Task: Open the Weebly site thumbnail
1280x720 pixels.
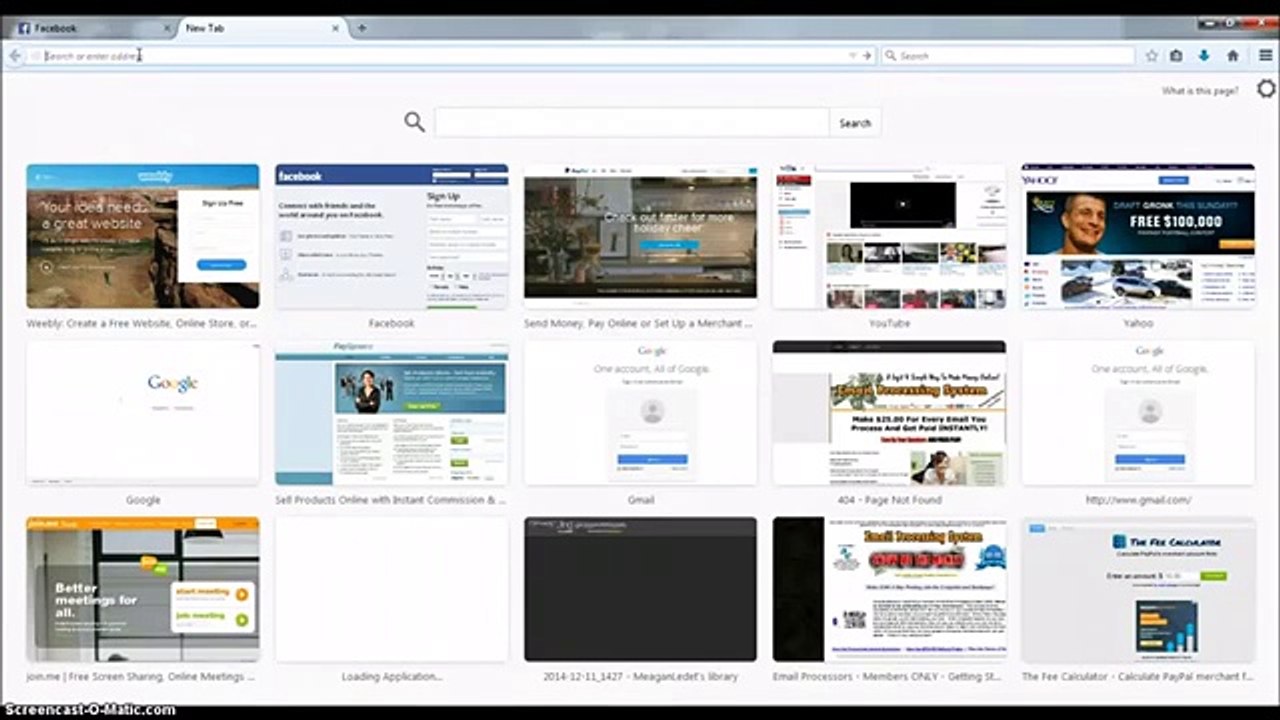Action: coord(143,237)
